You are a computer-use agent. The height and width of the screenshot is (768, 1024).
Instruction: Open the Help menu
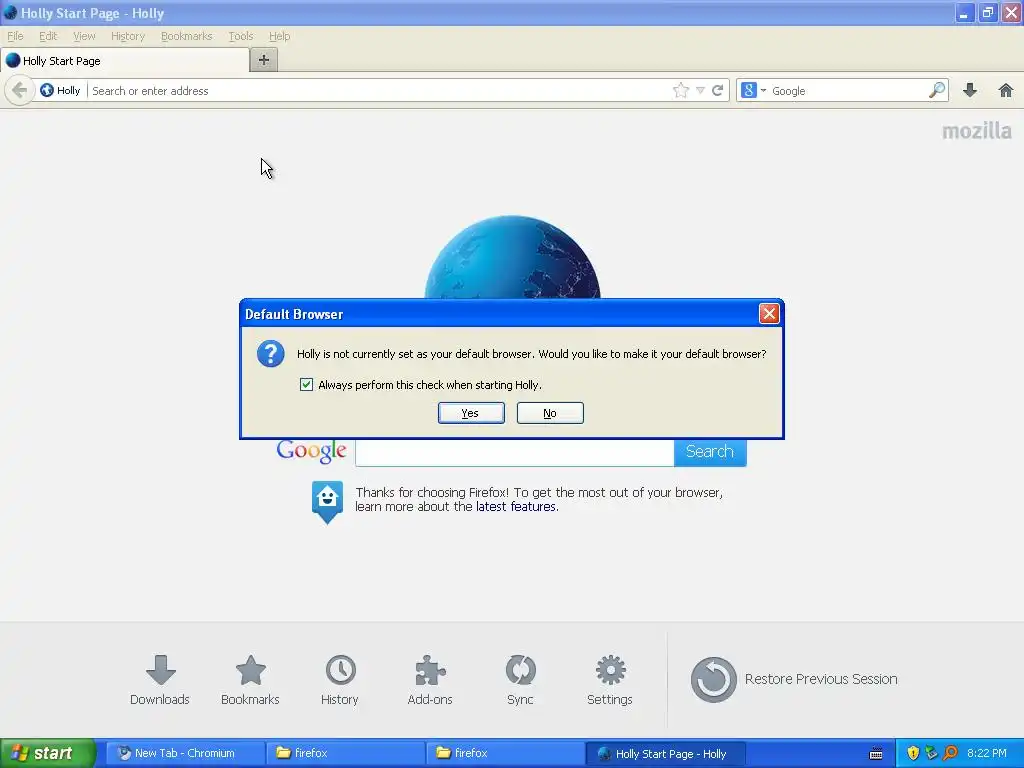[280, 36]
